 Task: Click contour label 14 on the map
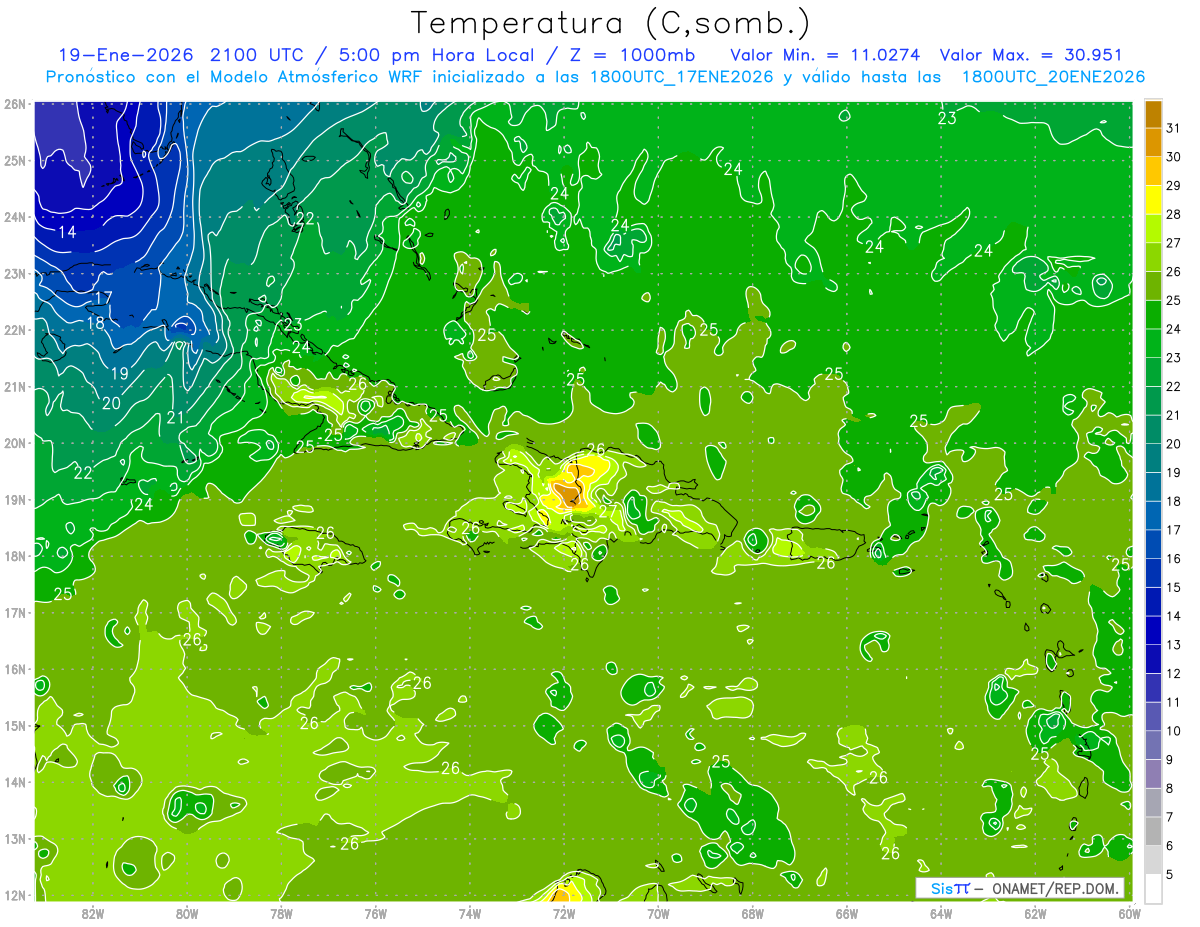67,232
